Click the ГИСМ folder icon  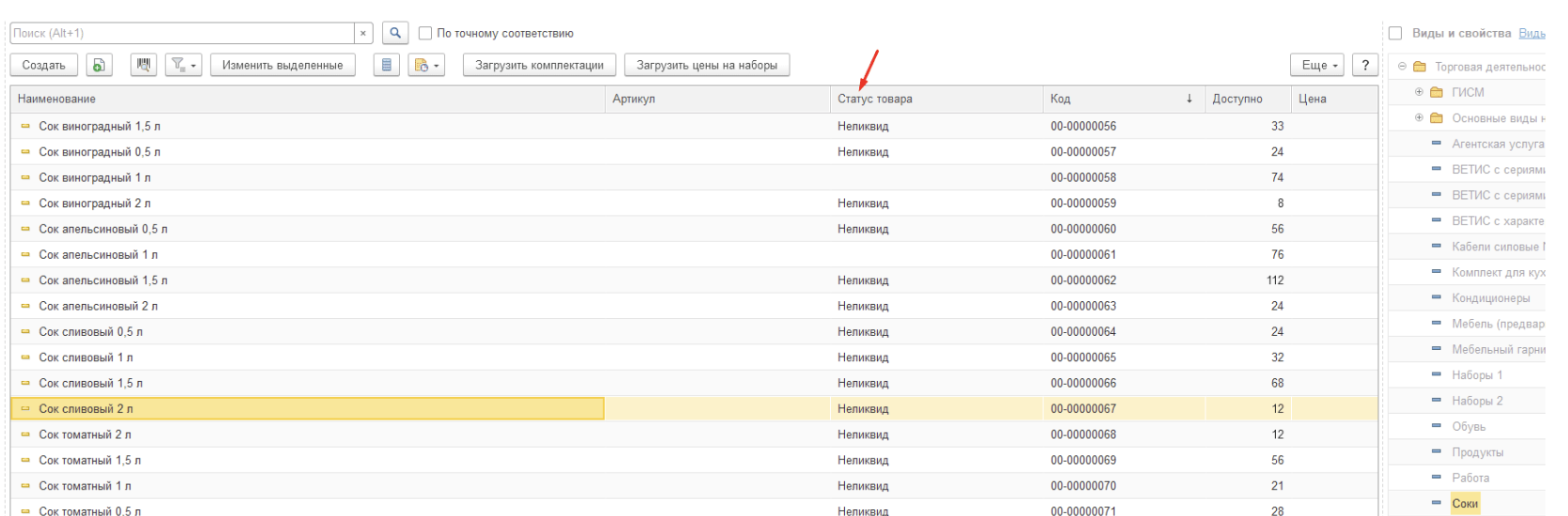[1437, 92]
